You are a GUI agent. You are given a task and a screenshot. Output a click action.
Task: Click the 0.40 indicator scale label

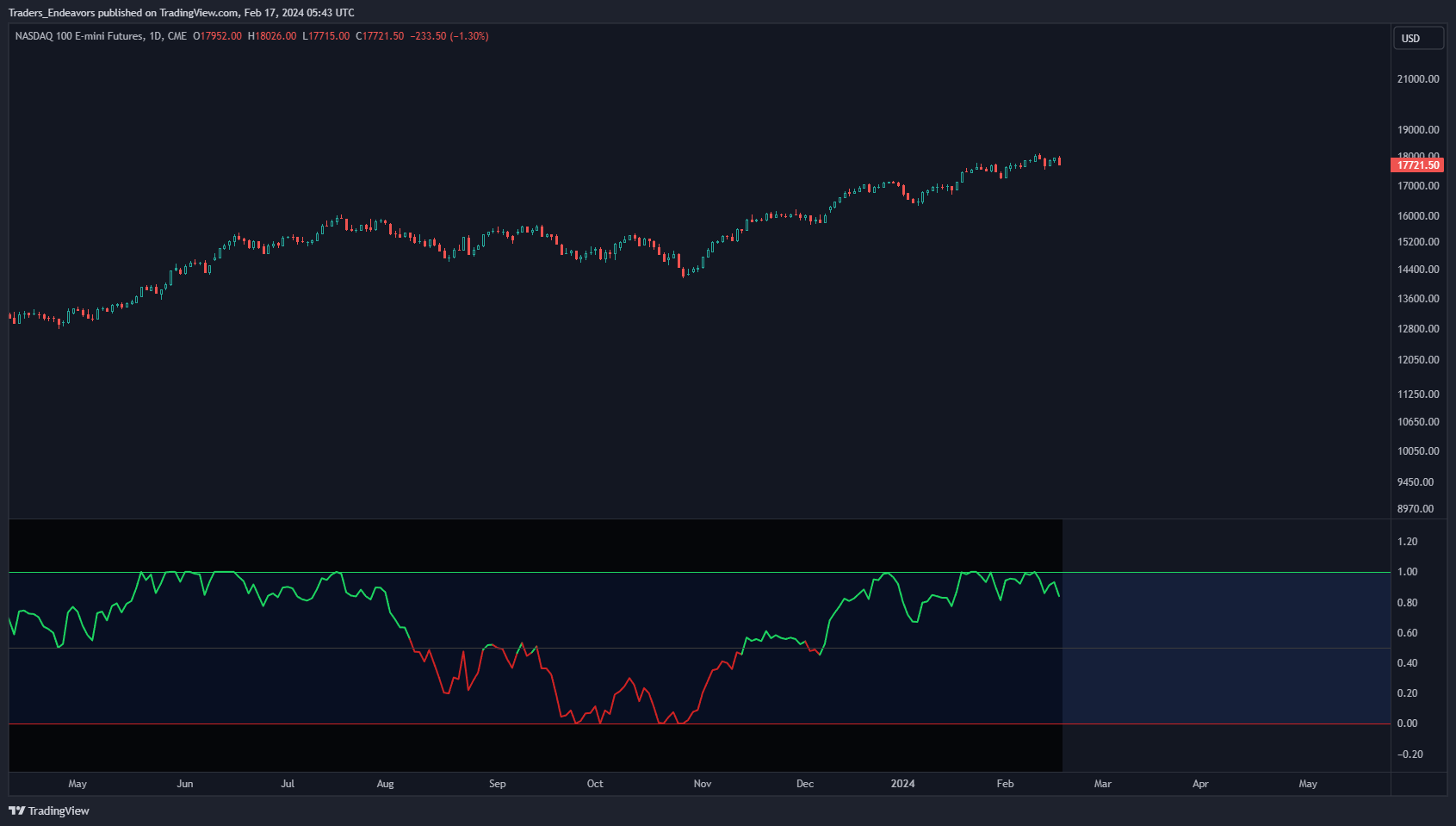(x=1407, y=663)
